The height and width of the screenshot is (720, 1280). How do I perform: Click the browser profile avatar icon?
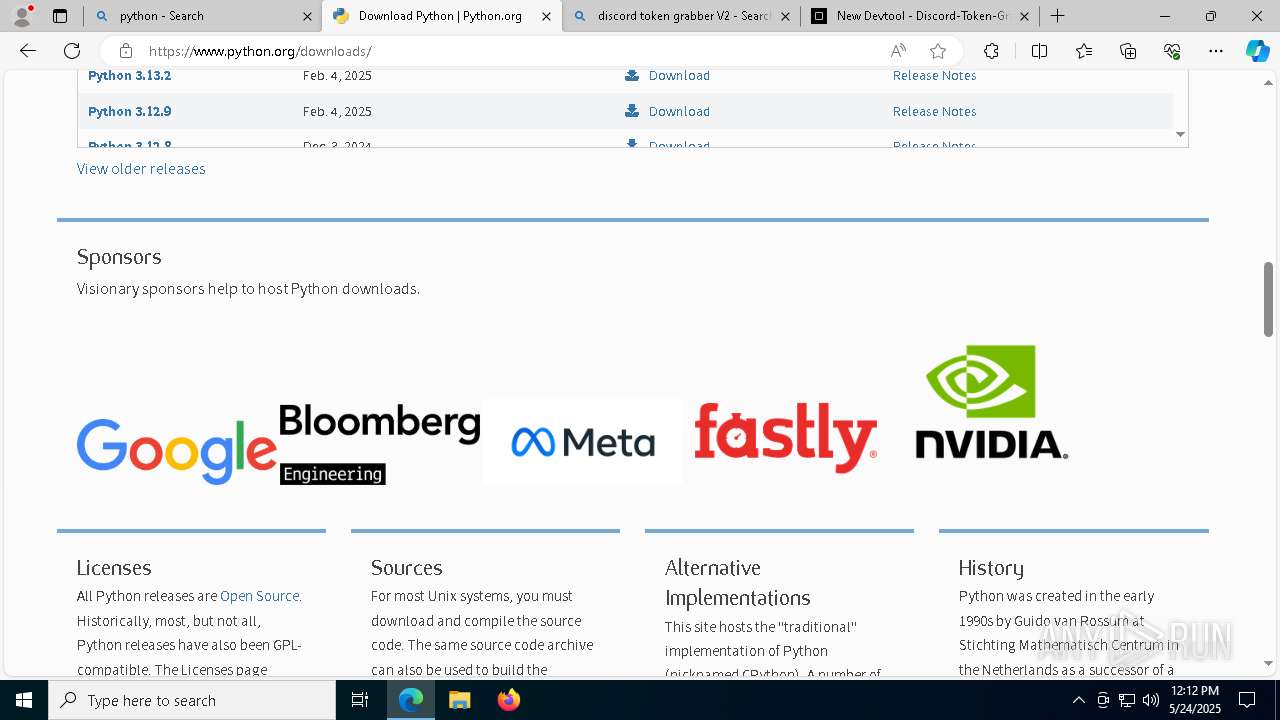(x=21, y=16)
